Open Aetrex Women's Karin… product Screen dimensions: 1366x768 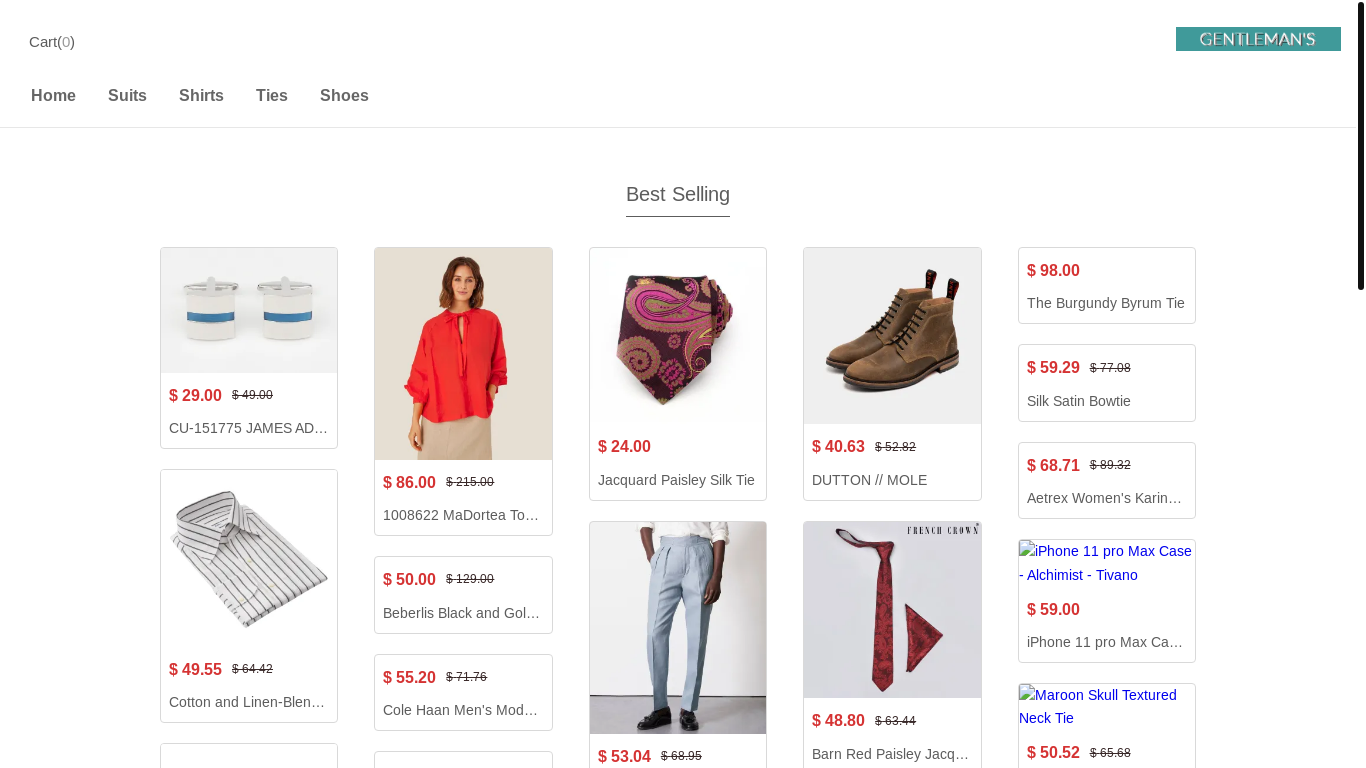coord(1106,498)
